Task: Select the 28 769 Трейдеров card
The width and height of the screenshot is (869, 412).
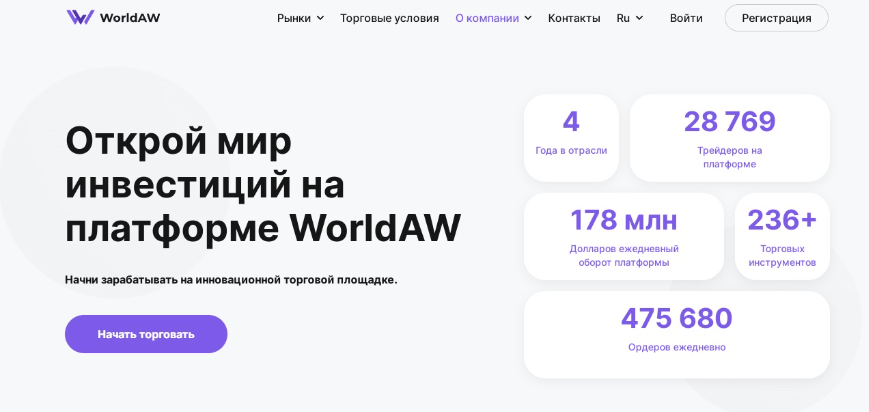Action: [x=729, y=138]
